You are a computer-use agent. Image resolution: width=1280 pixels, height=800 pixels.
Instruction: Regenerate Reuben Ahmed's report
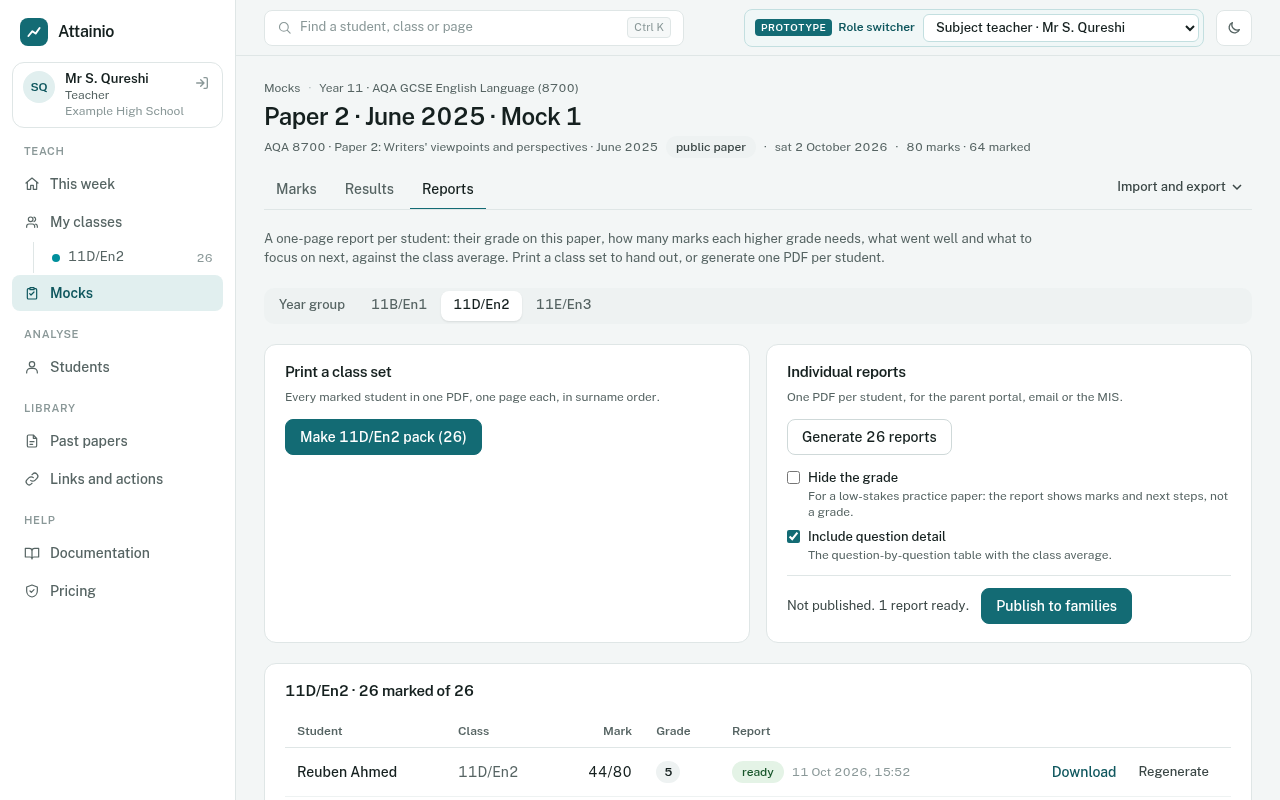pos(1174,772)
